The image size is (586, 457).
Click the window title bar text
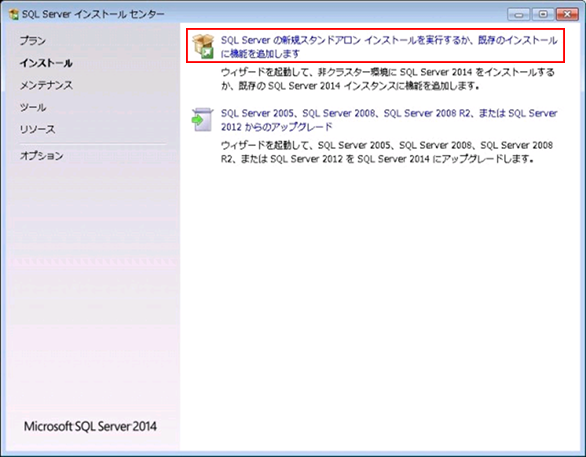(93, 15)
